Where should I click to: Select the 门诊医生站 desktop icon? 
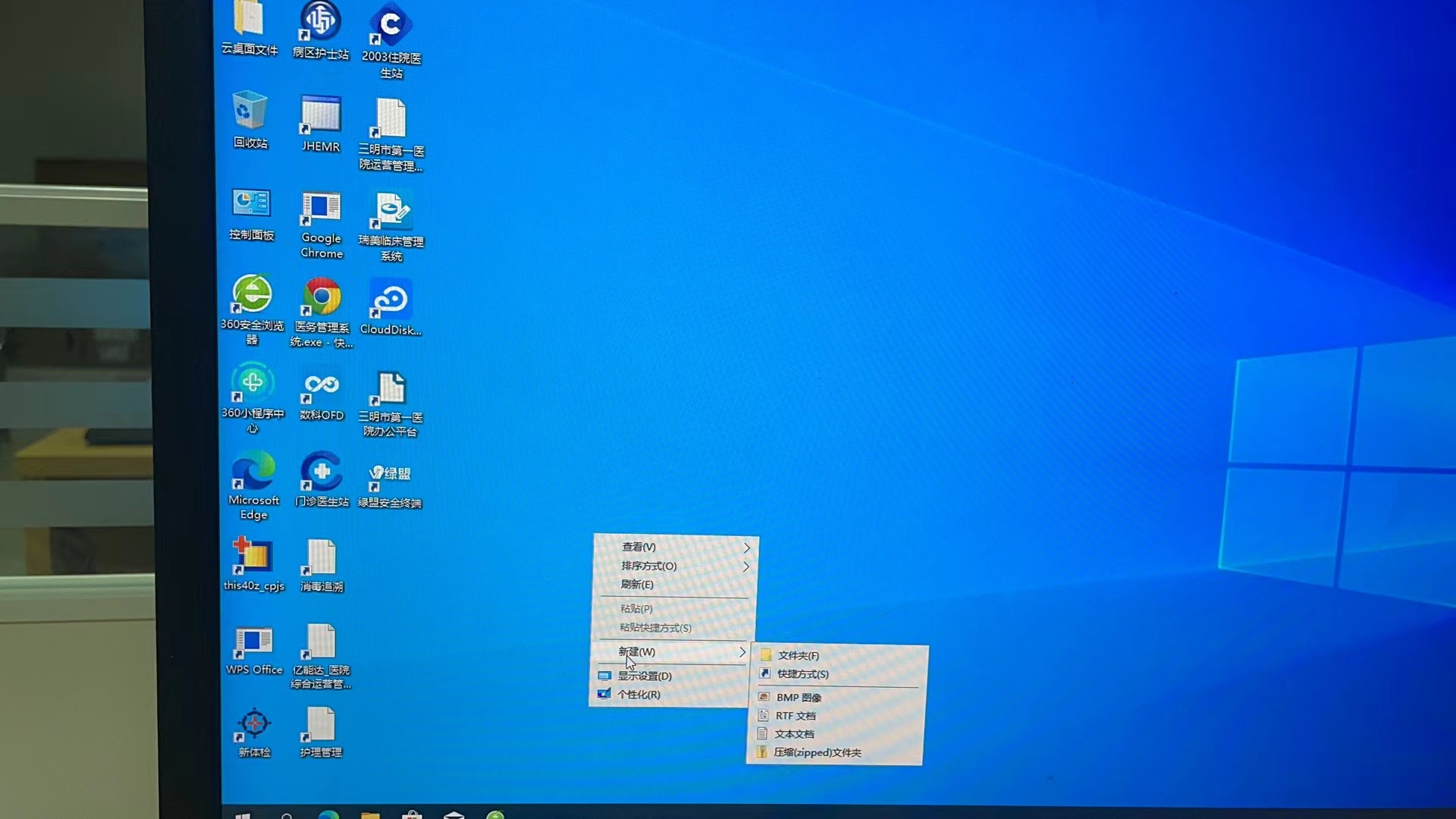coord(322,473)
